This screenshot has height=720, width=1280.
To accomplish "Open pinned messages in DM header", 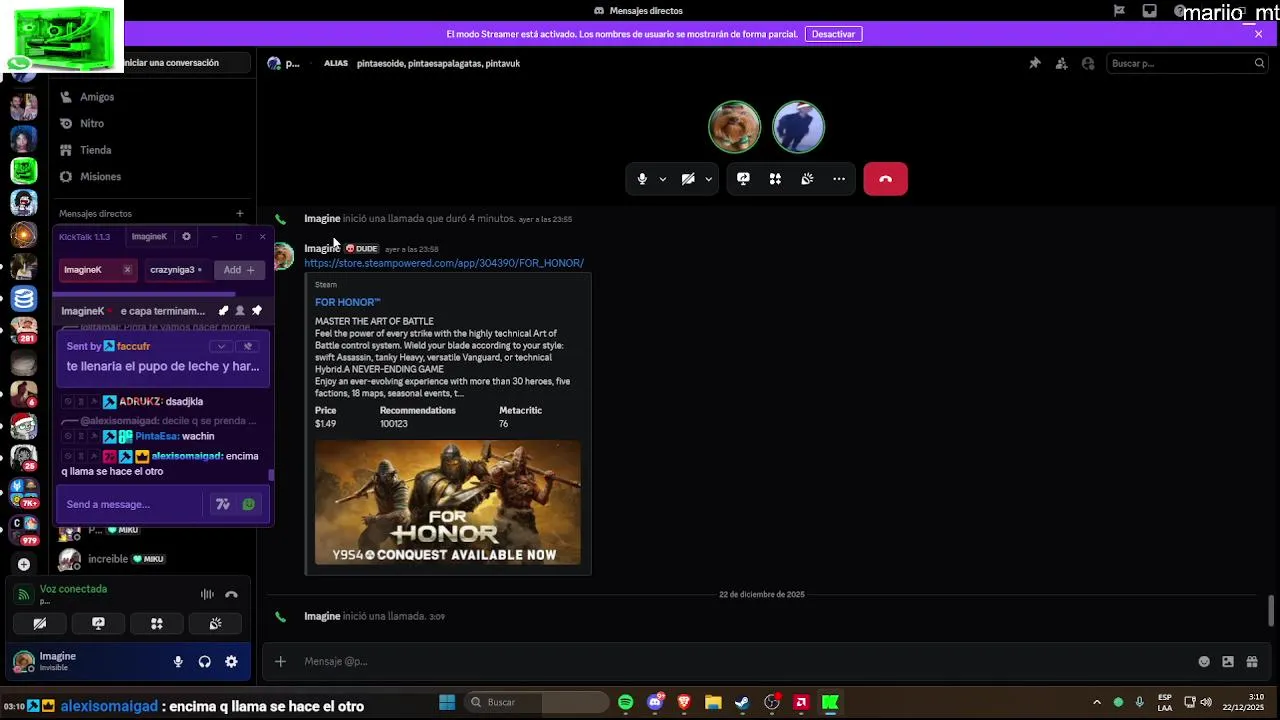I will [x=1035, y=63].
